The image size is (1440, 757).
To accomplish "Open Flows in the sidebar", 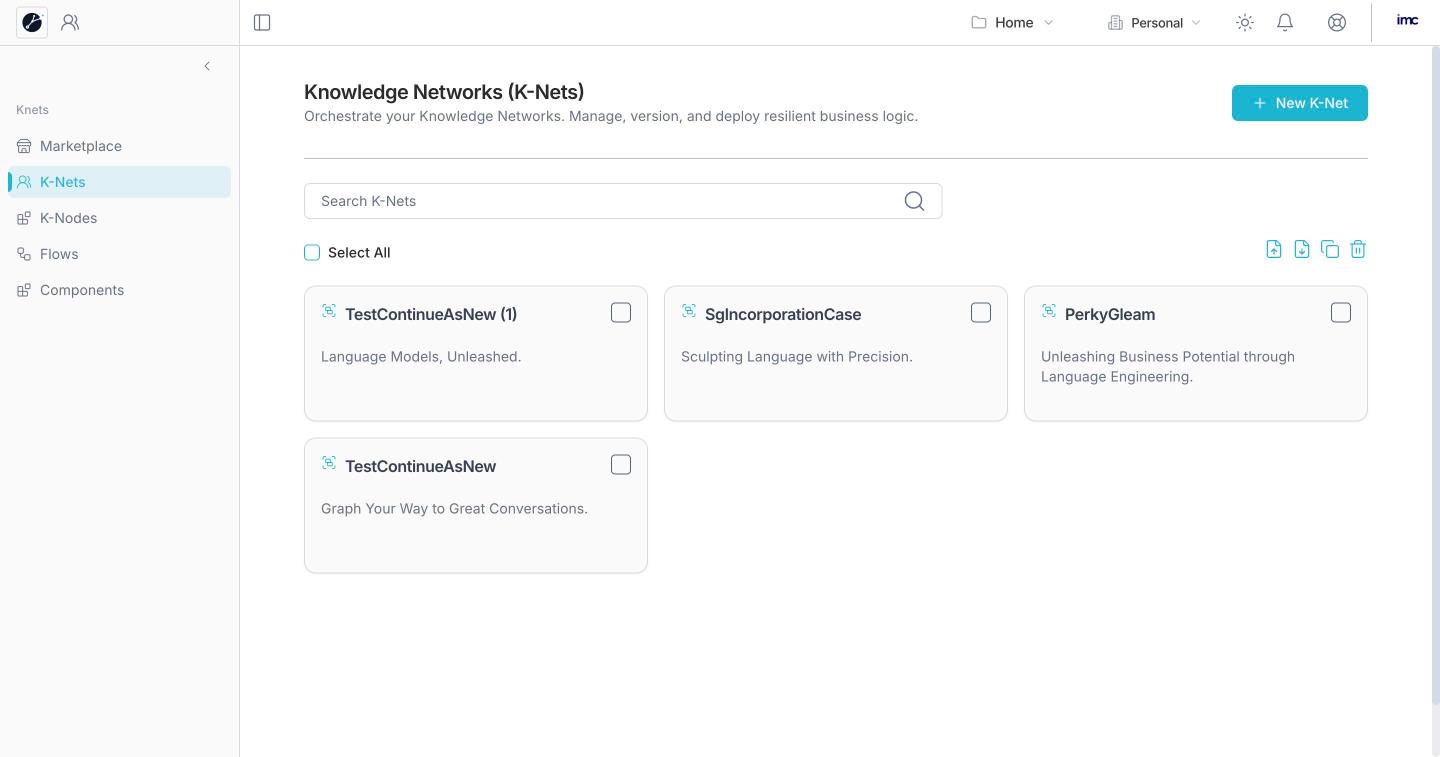I will 119,254.
